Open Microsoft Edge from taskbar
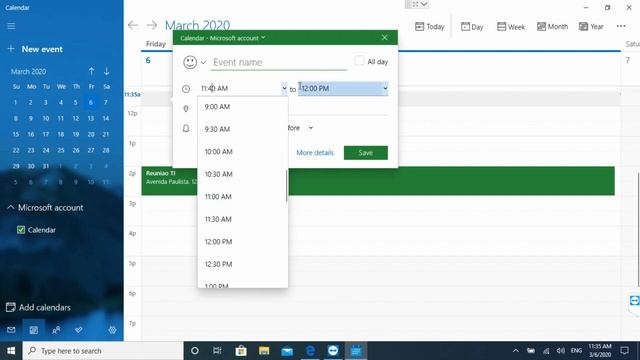The height and width of the screenshot is (360, 640). (310, 351)
